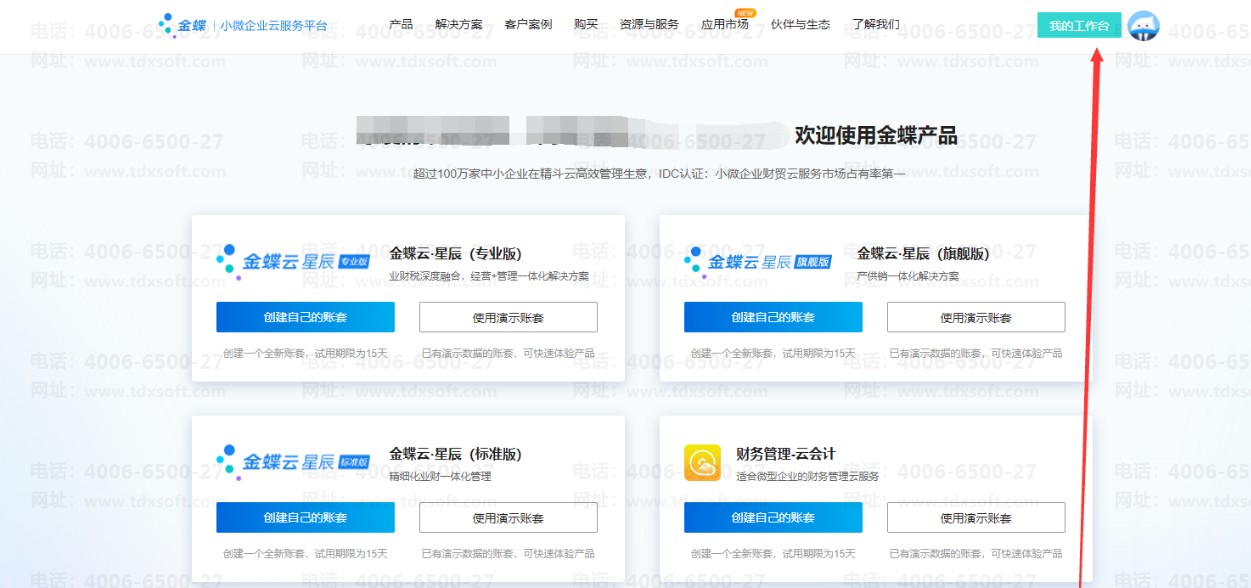Expand the 伙伴与生态 menu
This screenshot has height=588, width=1251.
800,24
